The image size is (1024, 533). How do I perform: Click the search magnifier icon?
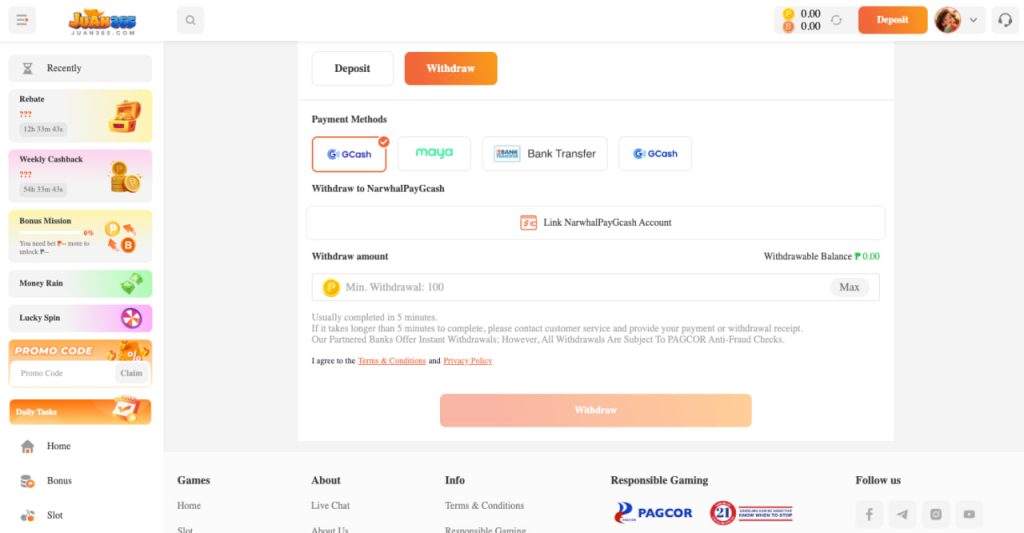(190, 20)
